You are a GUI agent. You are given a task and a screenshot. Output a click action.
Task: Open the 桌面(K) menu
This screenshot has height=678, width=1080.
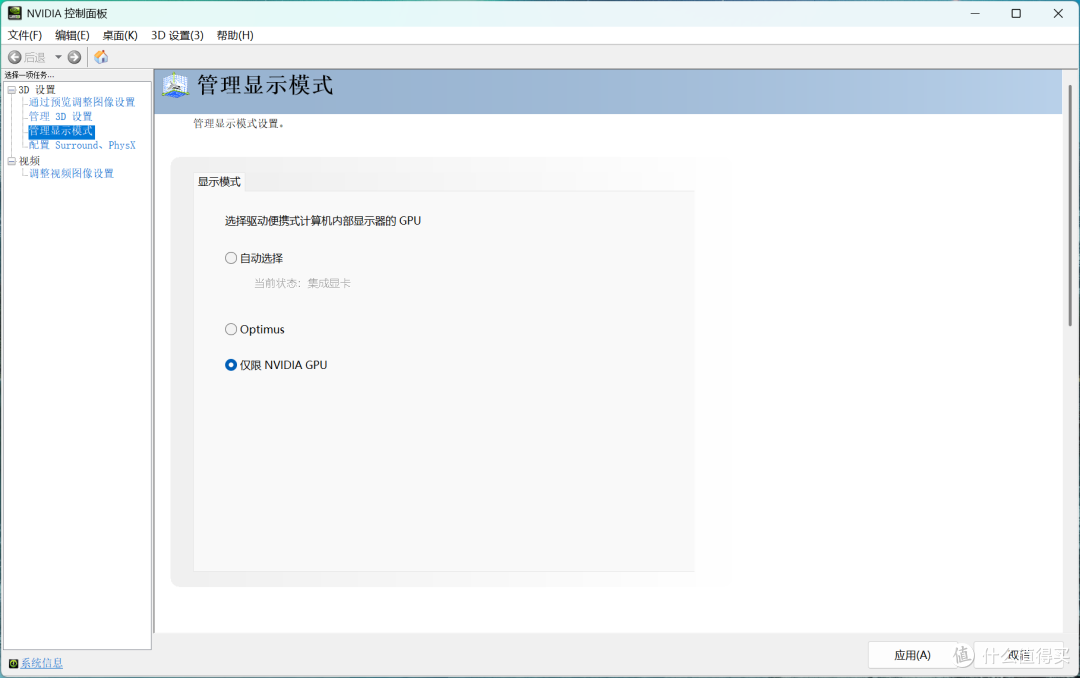(120, 35)
